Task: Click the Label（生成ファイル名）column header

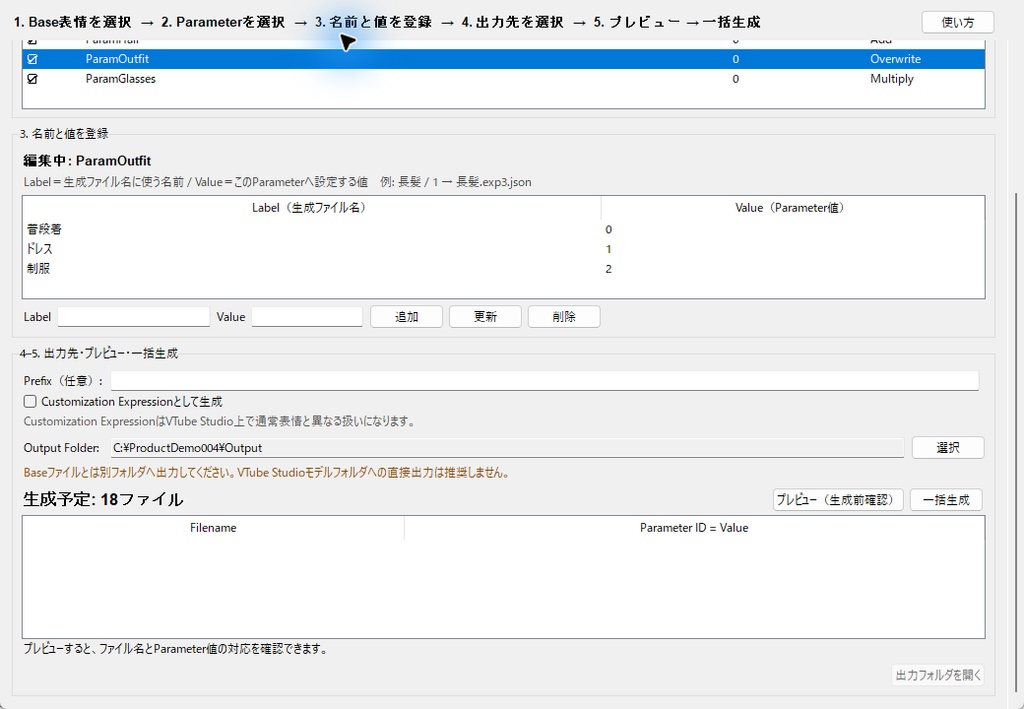Action: pyautogui.click(x=312, y=208)
